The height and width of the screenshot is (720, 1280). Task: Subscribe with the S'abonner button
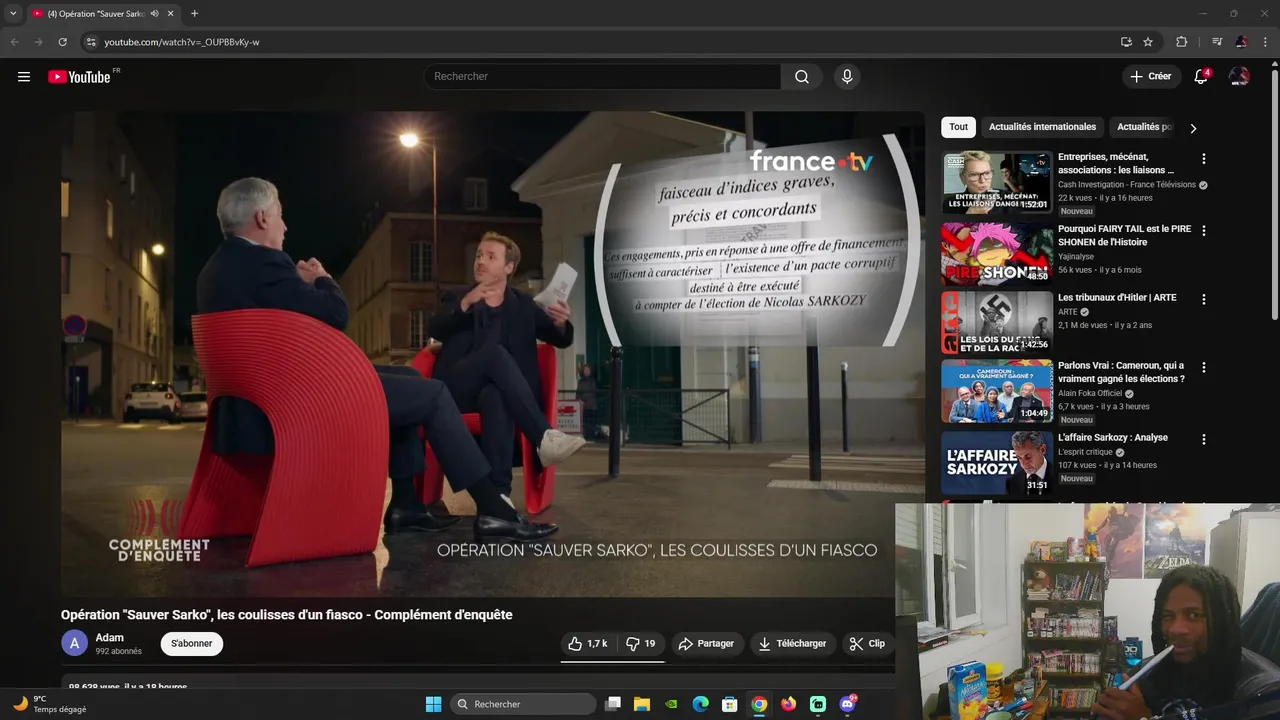pyautogui.click(x=192, y=644)
